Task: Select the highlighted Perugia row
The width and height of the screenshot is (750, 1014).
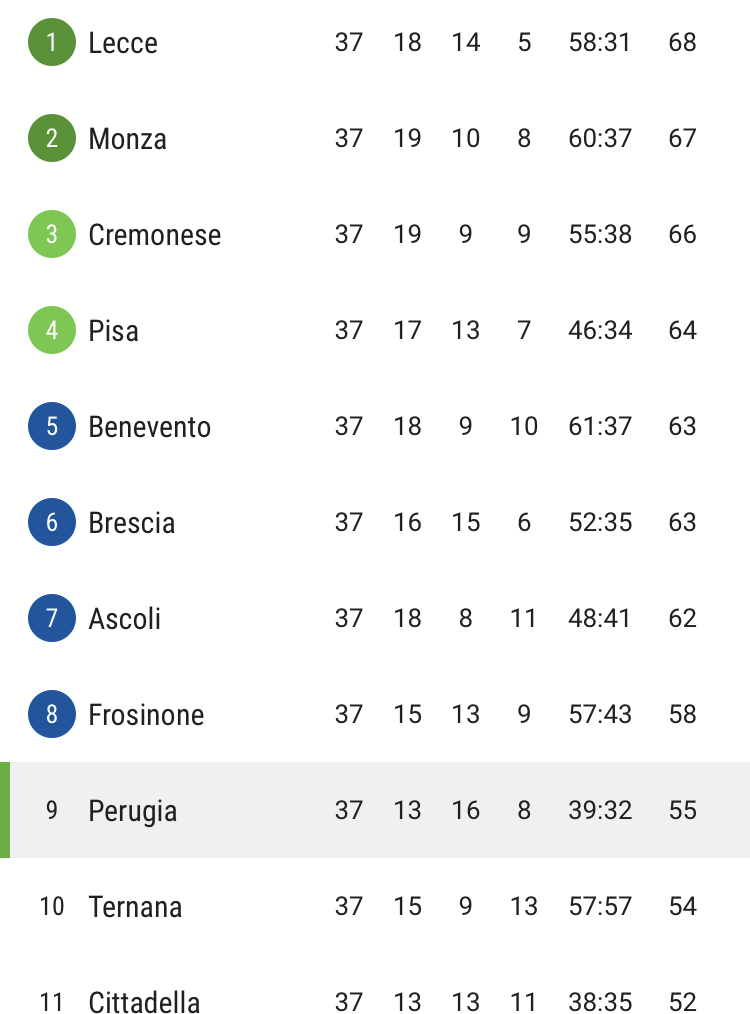Action: click(x=375, y=810)
